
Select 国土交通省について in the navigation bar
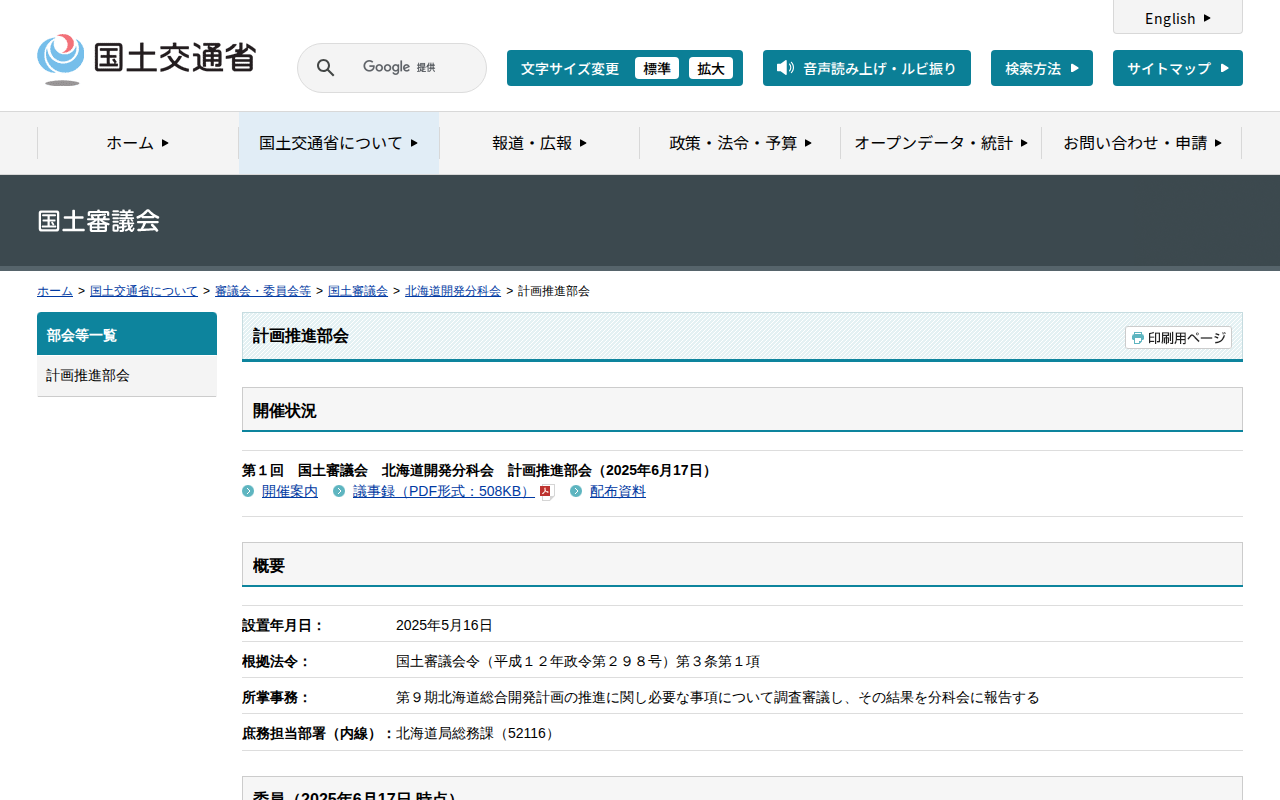click(x=338, y=143)
